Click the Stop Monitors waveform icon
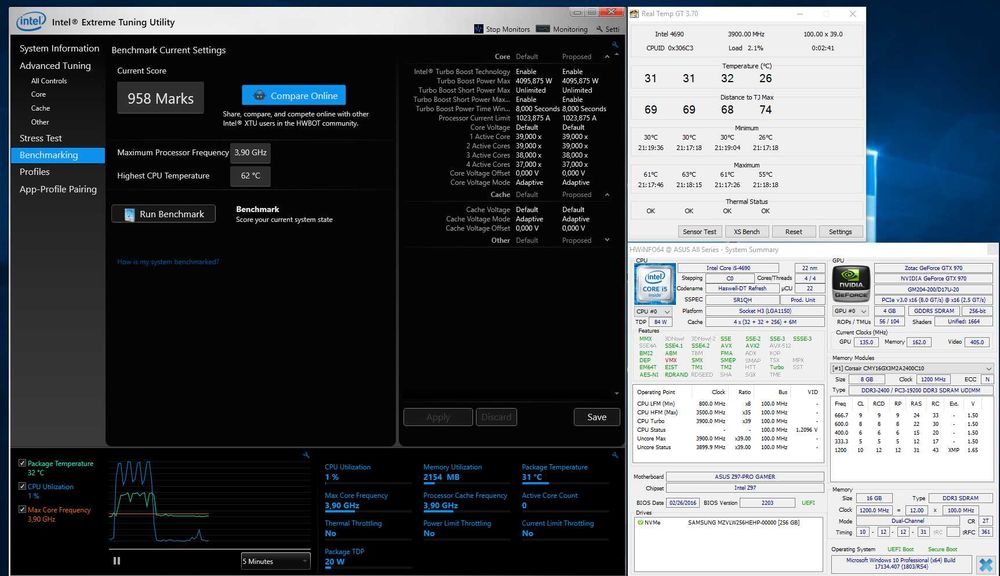Image resolution: width=1000 pixels, height=576 pixels. [x=478, y=29]
